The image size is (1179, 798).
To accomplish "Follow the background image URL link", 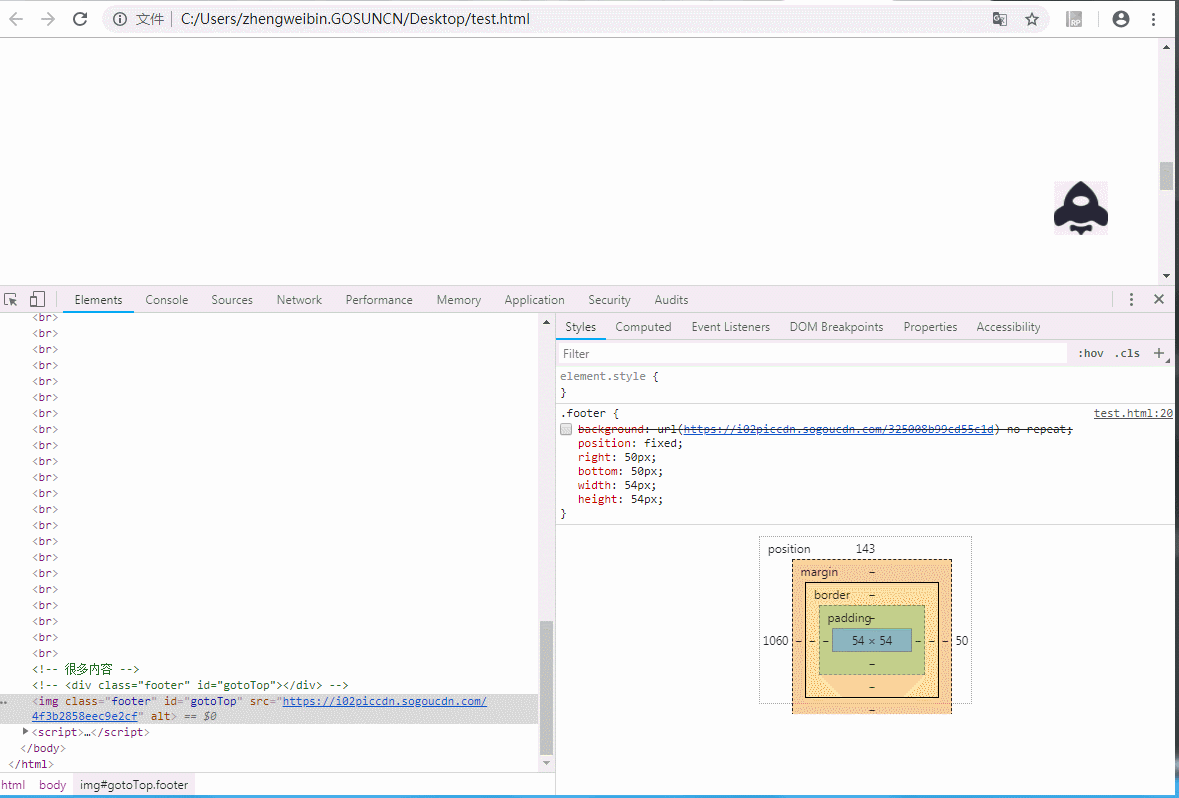I will 838,429.
